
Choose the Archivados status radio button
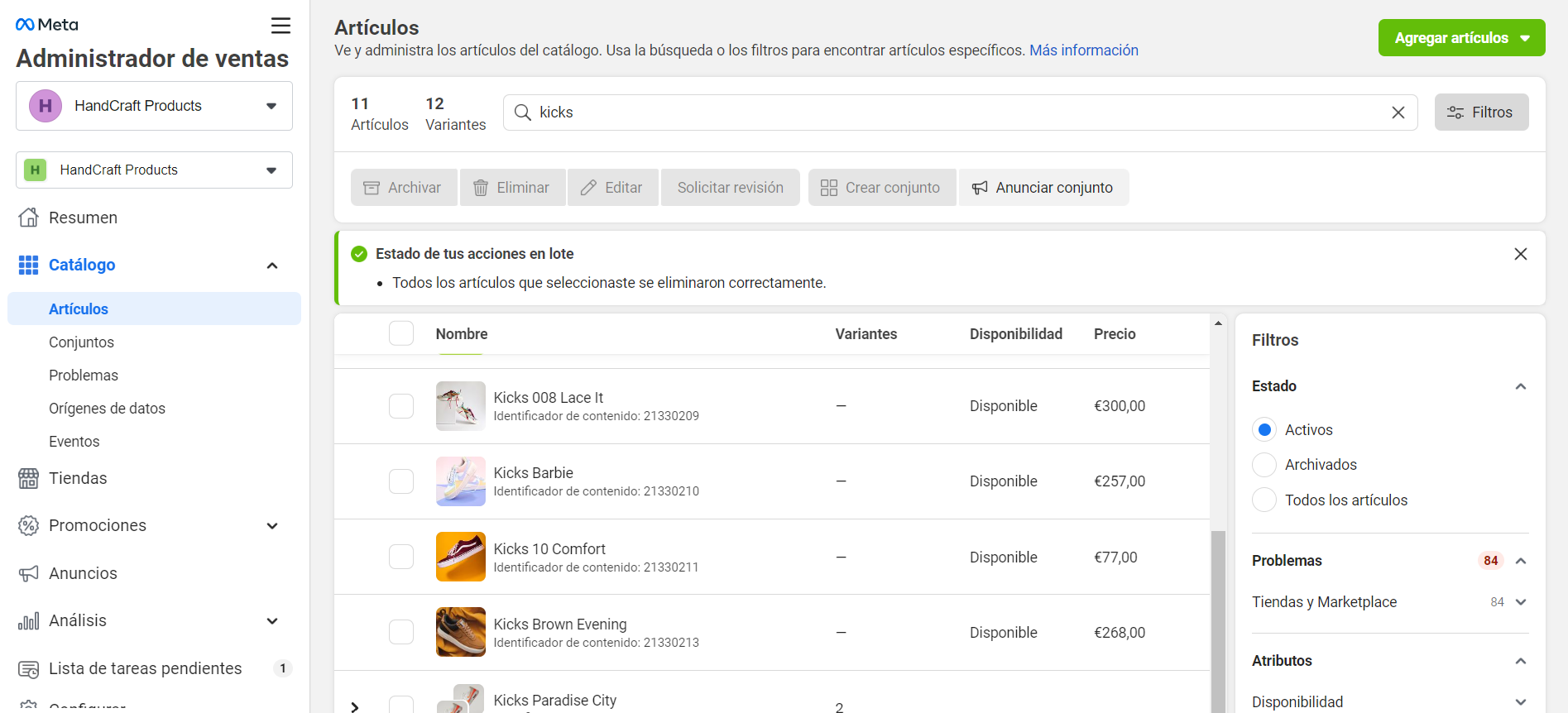1264,465
